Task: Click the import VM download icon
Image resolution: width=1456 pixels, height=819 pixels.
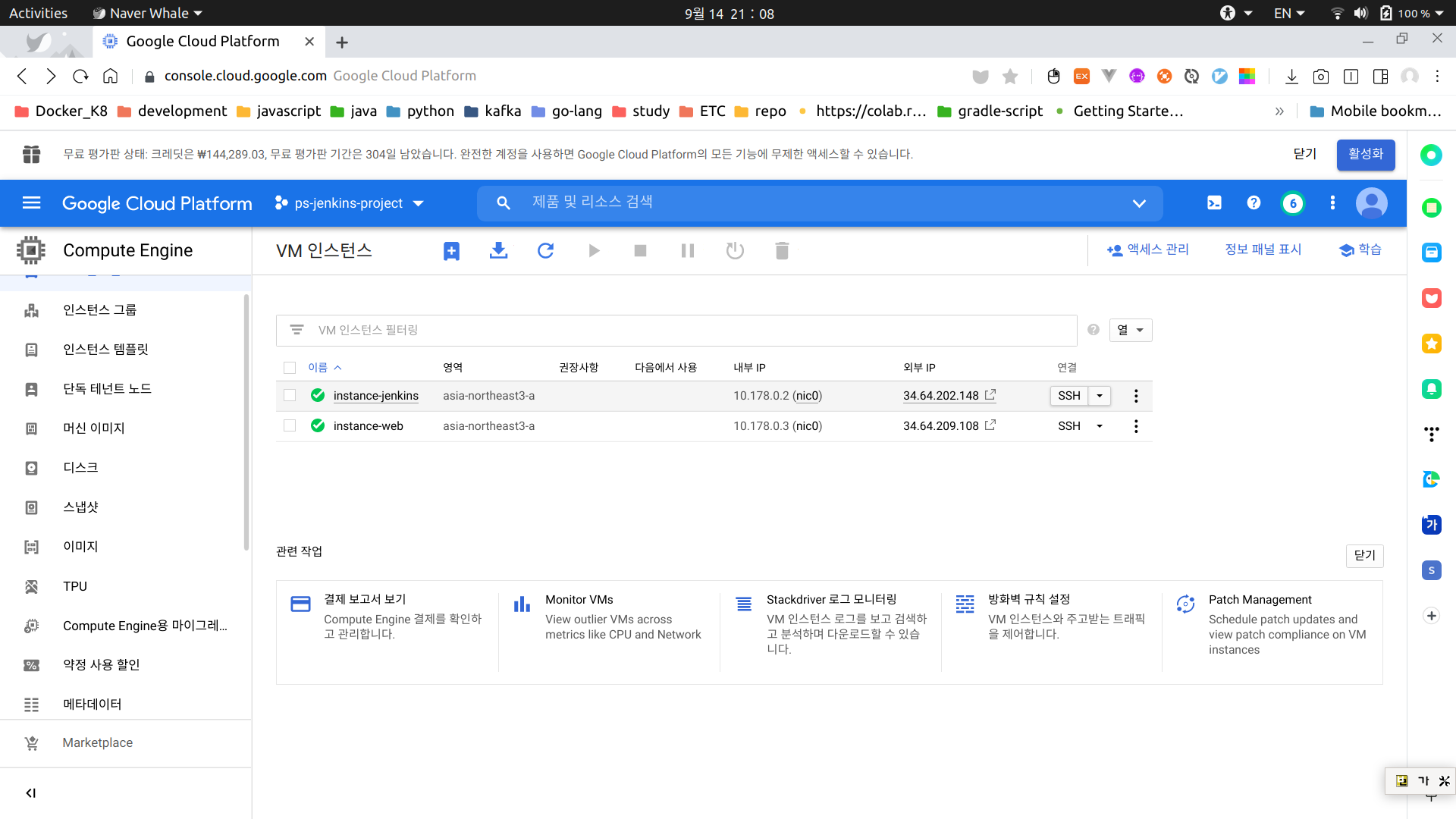Action: point(498,250)
